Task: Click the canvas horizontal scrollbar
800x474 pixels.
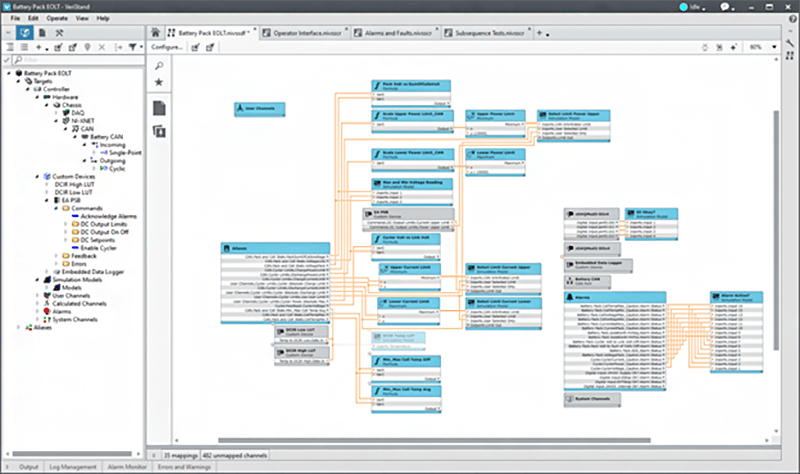Action: 434,440
